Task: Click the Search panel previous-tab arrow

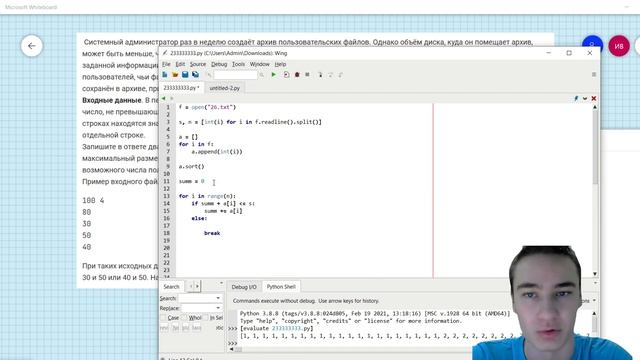Action: point(191,287)
